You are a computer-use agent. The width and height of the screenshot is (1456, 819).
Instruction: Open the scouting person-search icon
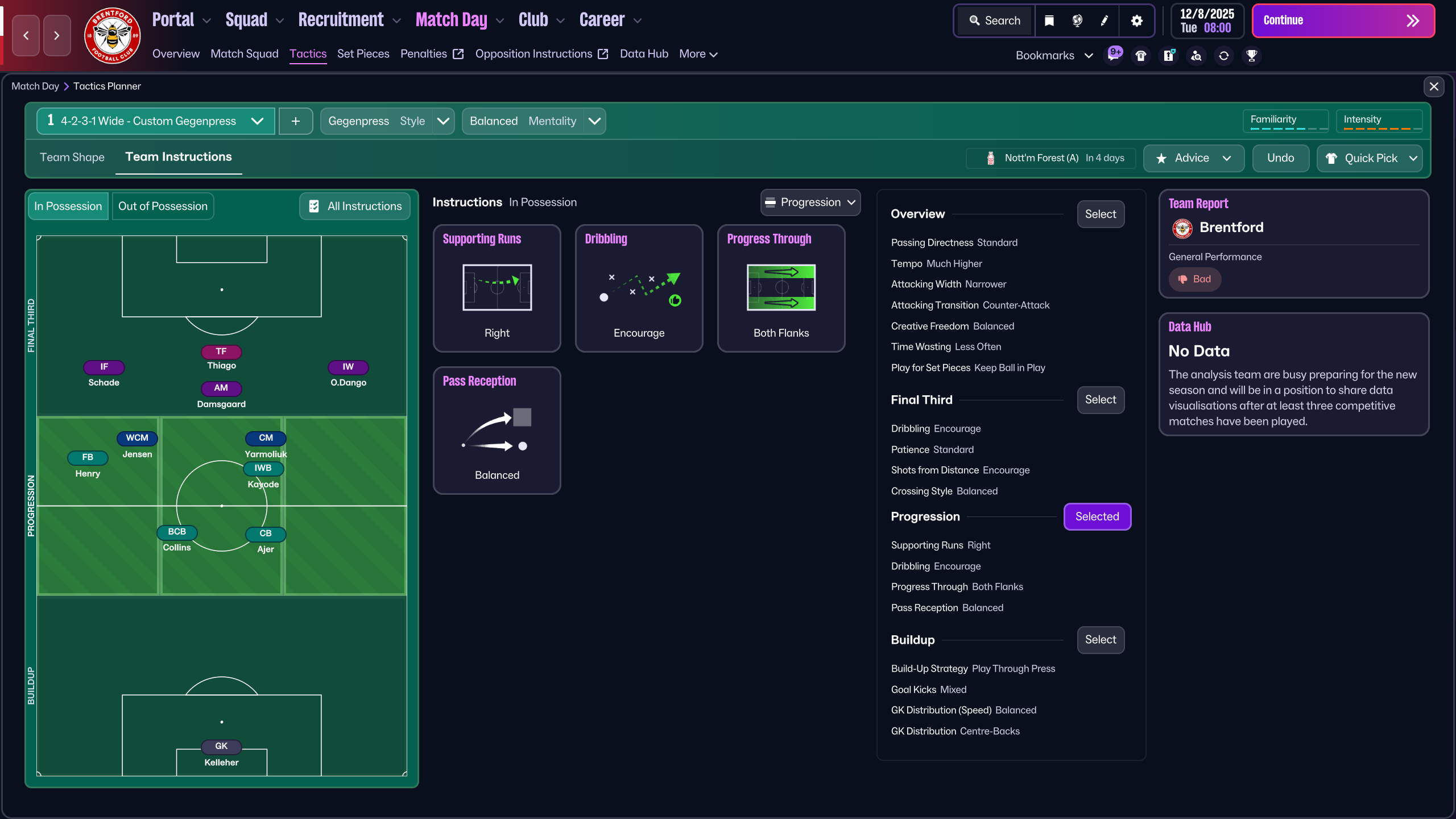click(x=1197, y=55)
